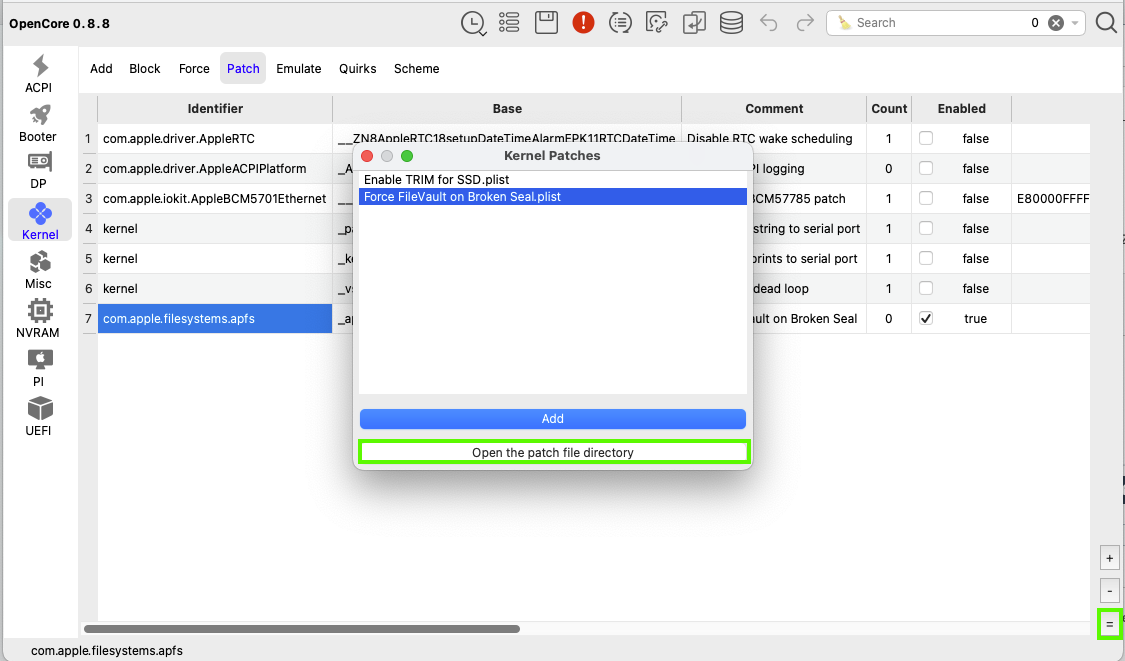Screen dimensions: 1125x661
Task: Click the blue Add button in Kernel Patches
Action: tap(552, 418)
